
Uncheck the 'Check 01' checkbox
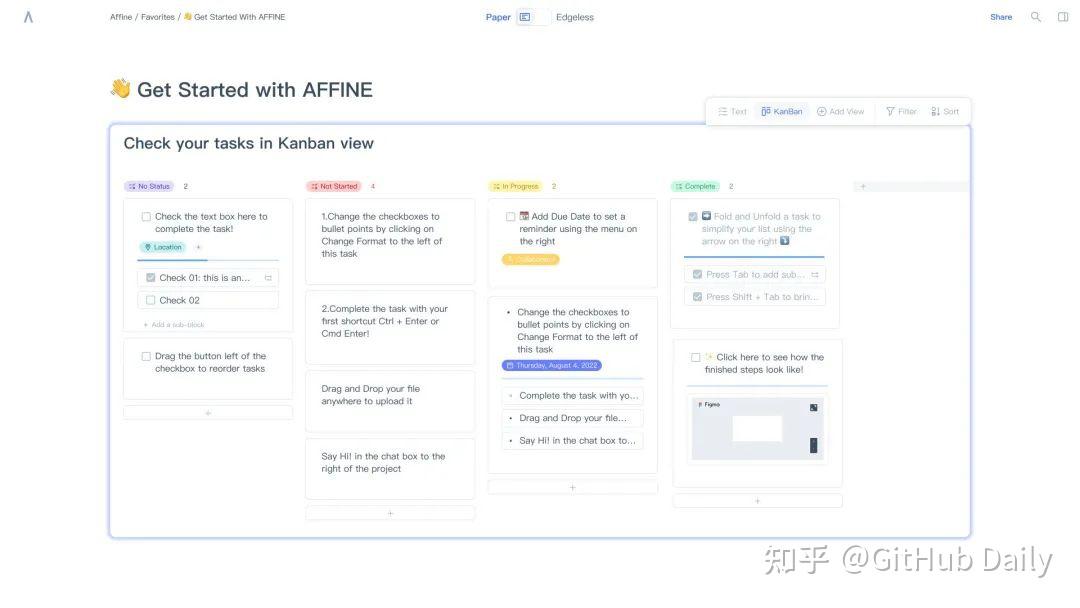point(151,278)
